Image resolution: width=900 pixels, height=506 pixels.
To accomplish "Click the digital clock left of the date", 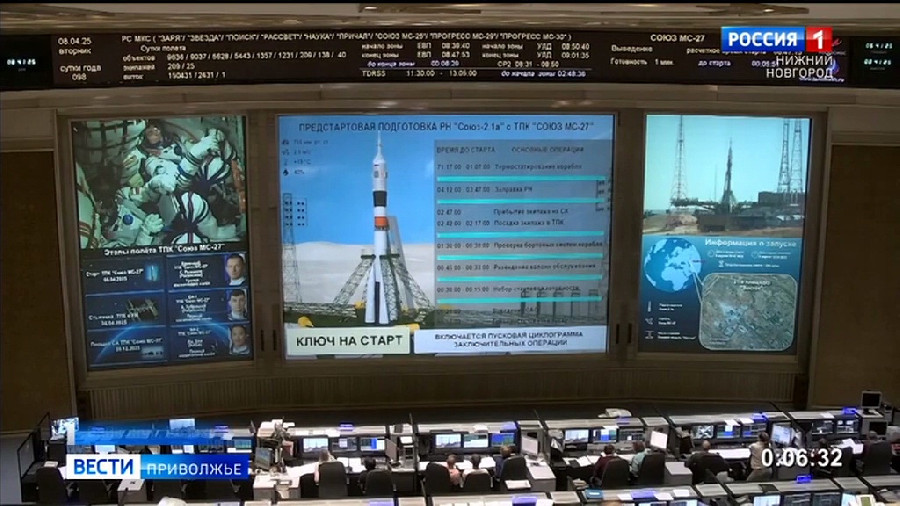I will 22,61.
